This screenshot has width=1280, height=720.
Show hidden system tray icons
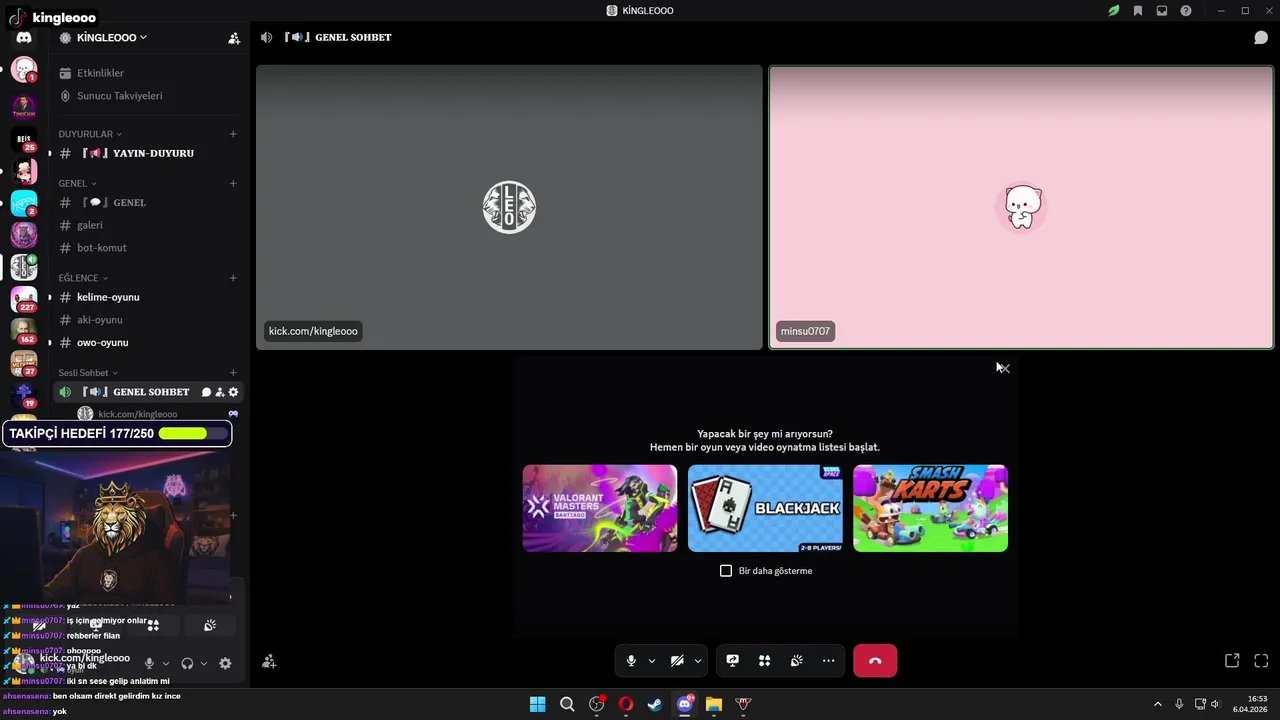pyautogui.click(x=1158, y=704)
